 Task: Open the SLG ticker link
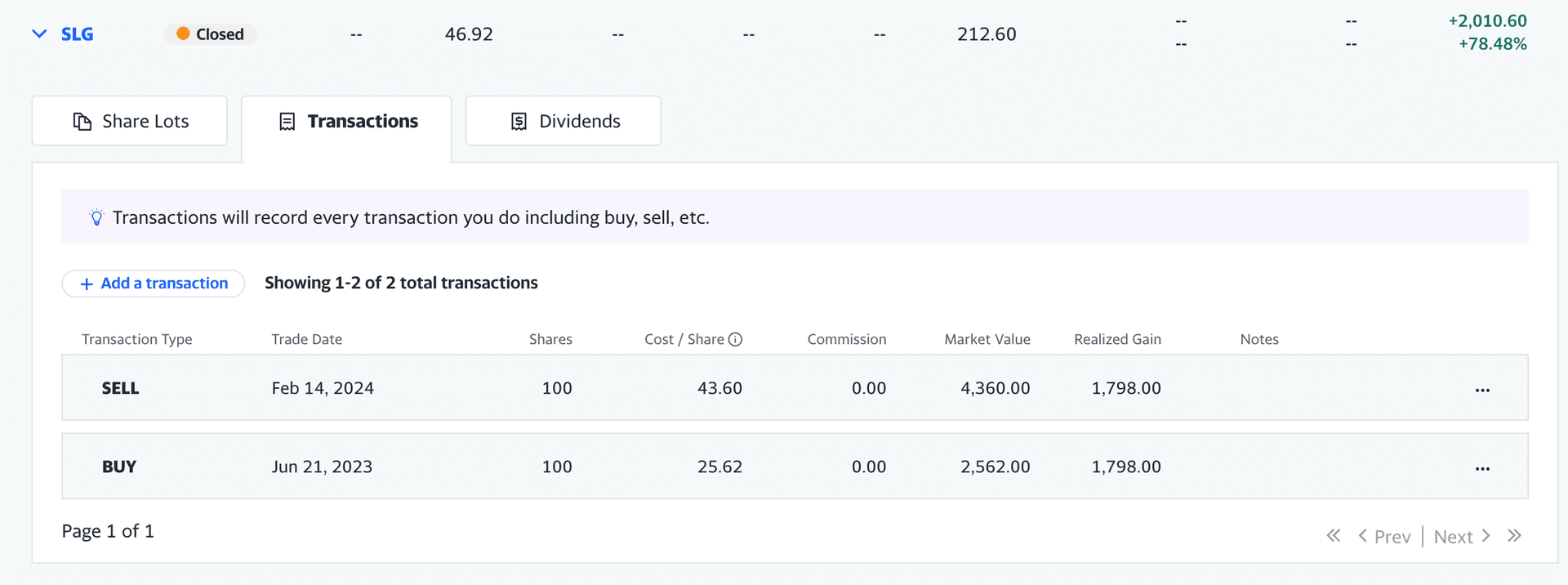(x=78, y=34)
